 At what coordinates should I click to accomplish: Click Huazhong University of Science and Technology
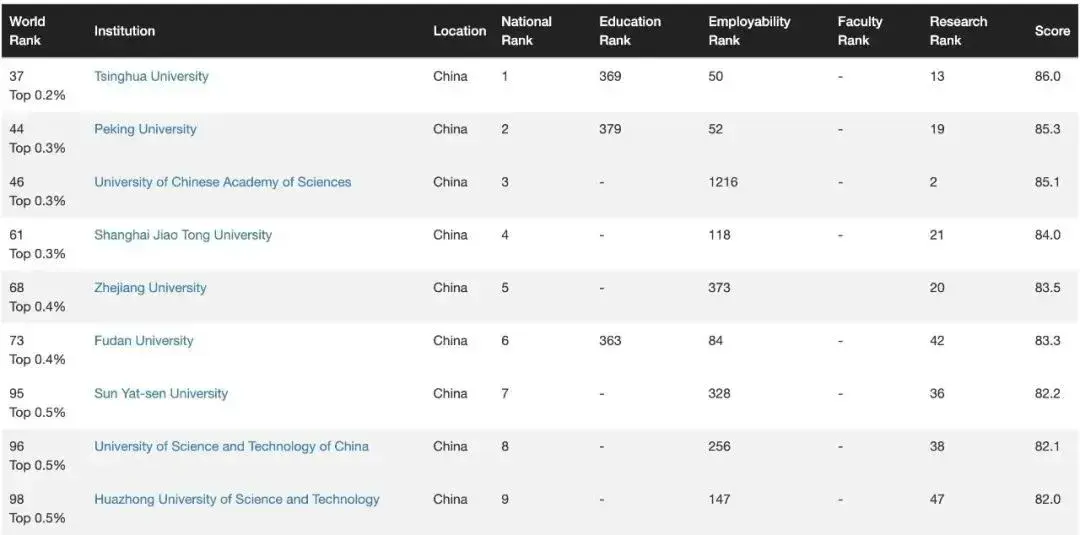pyautogui.click(x=236, y=500)
